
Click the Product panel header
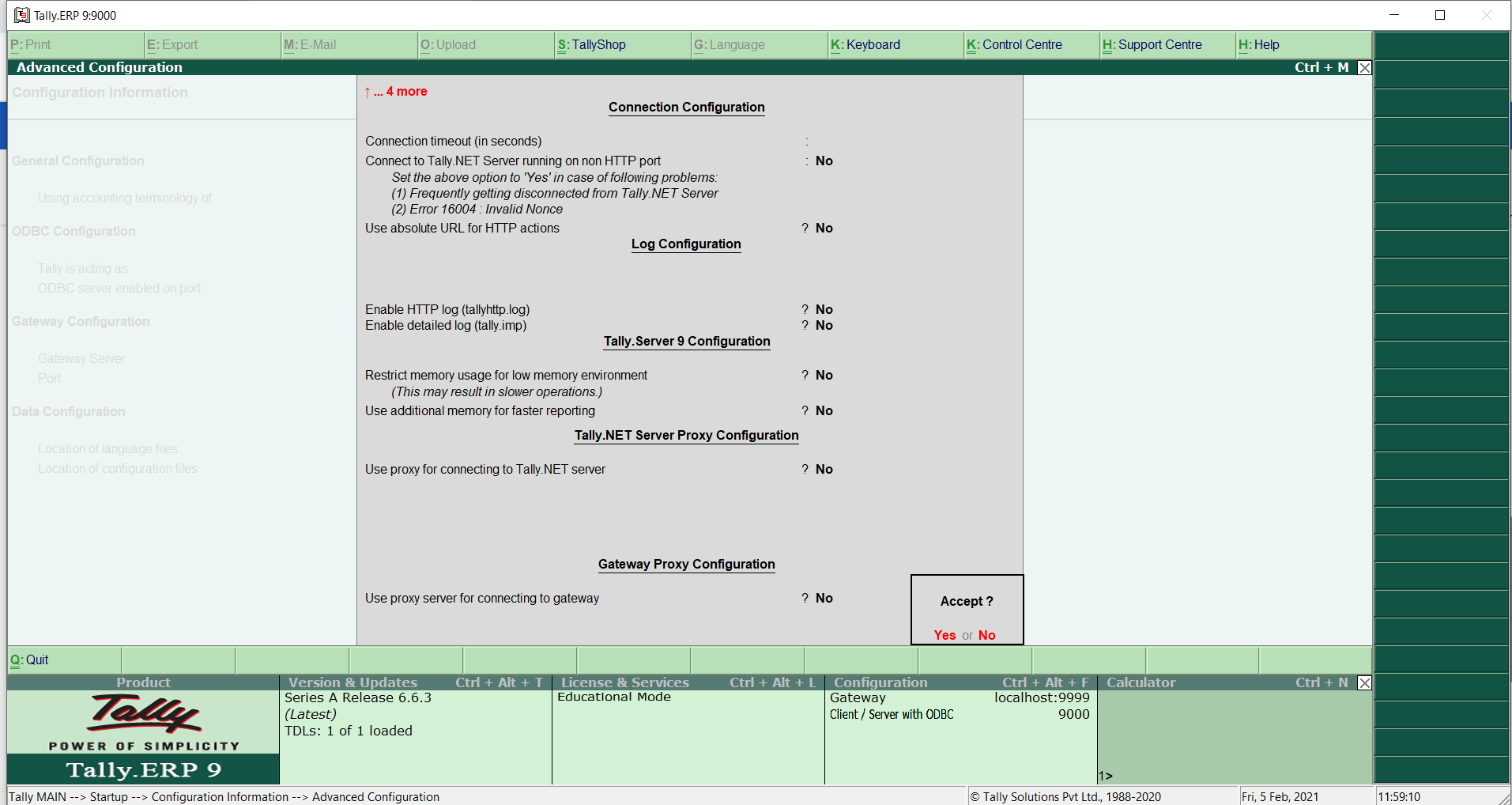(x=143, y=682)
